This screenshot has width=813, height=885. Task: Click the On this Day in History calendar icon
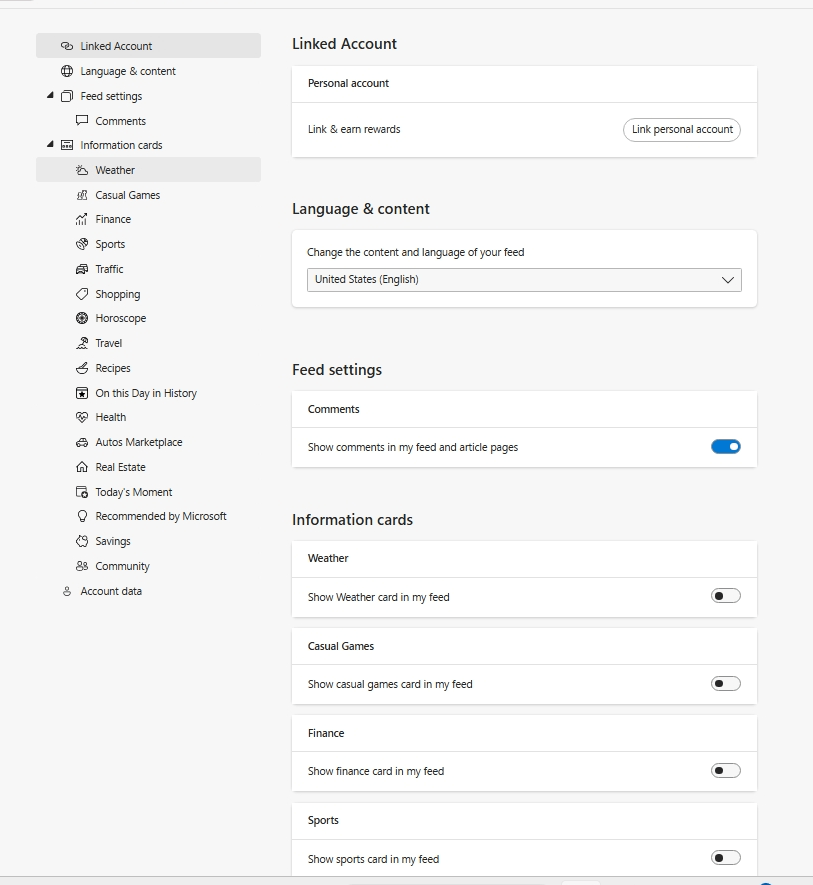click(x=82, y=393)
